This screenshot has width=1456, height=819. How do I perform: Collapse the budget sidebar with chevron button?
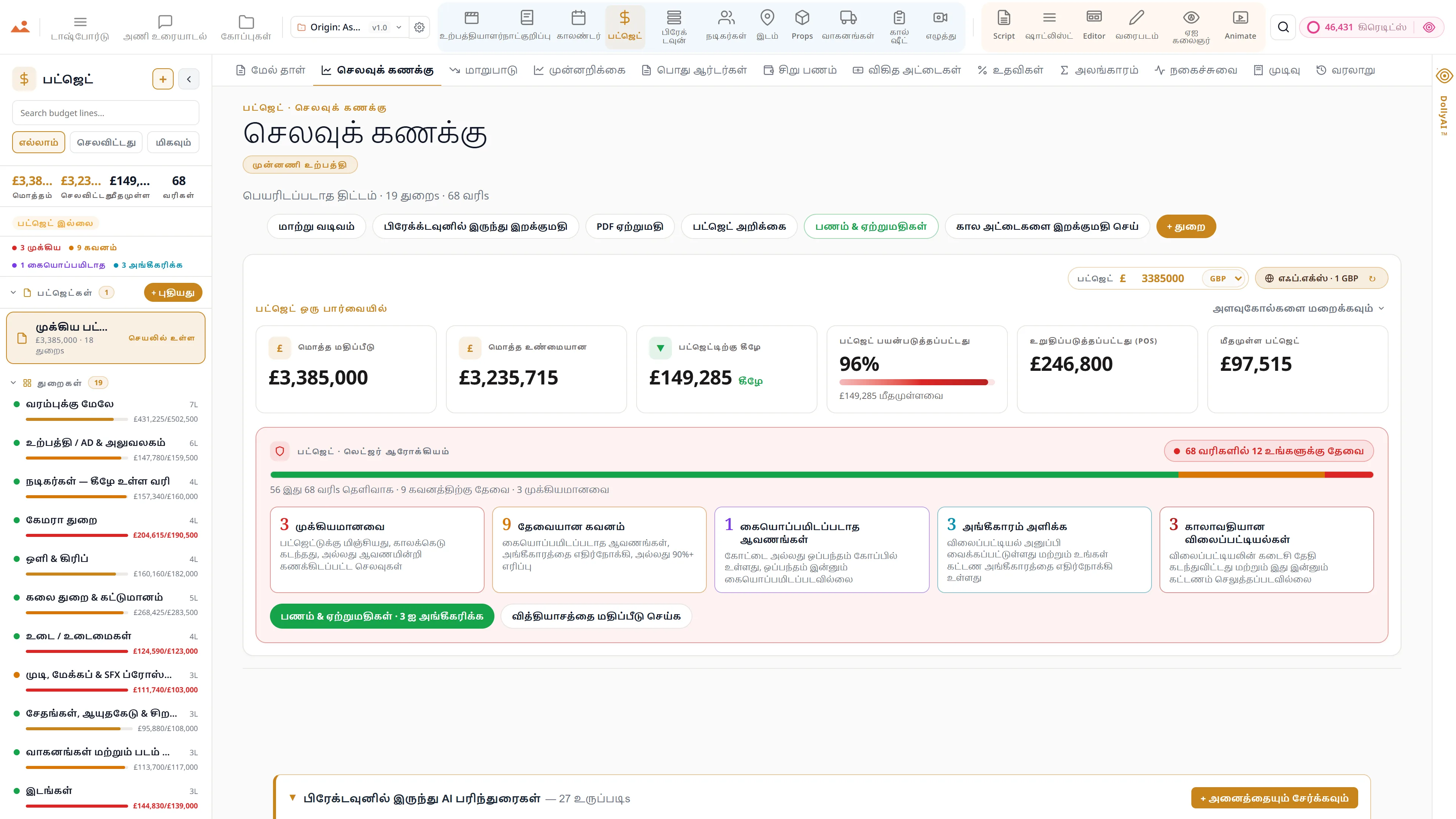(x=189, y=79)
